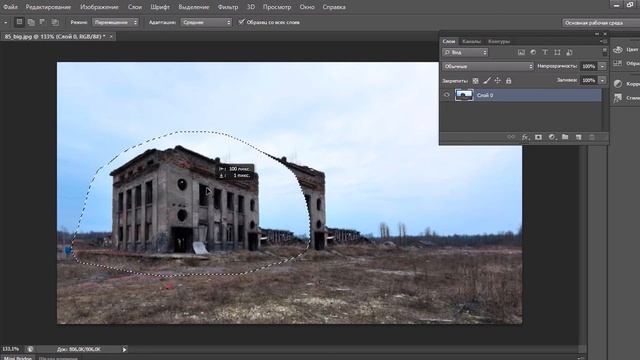The image size is (640, 360).
Task: Select the New selection mode icon
Action: [x=19, y=22]
